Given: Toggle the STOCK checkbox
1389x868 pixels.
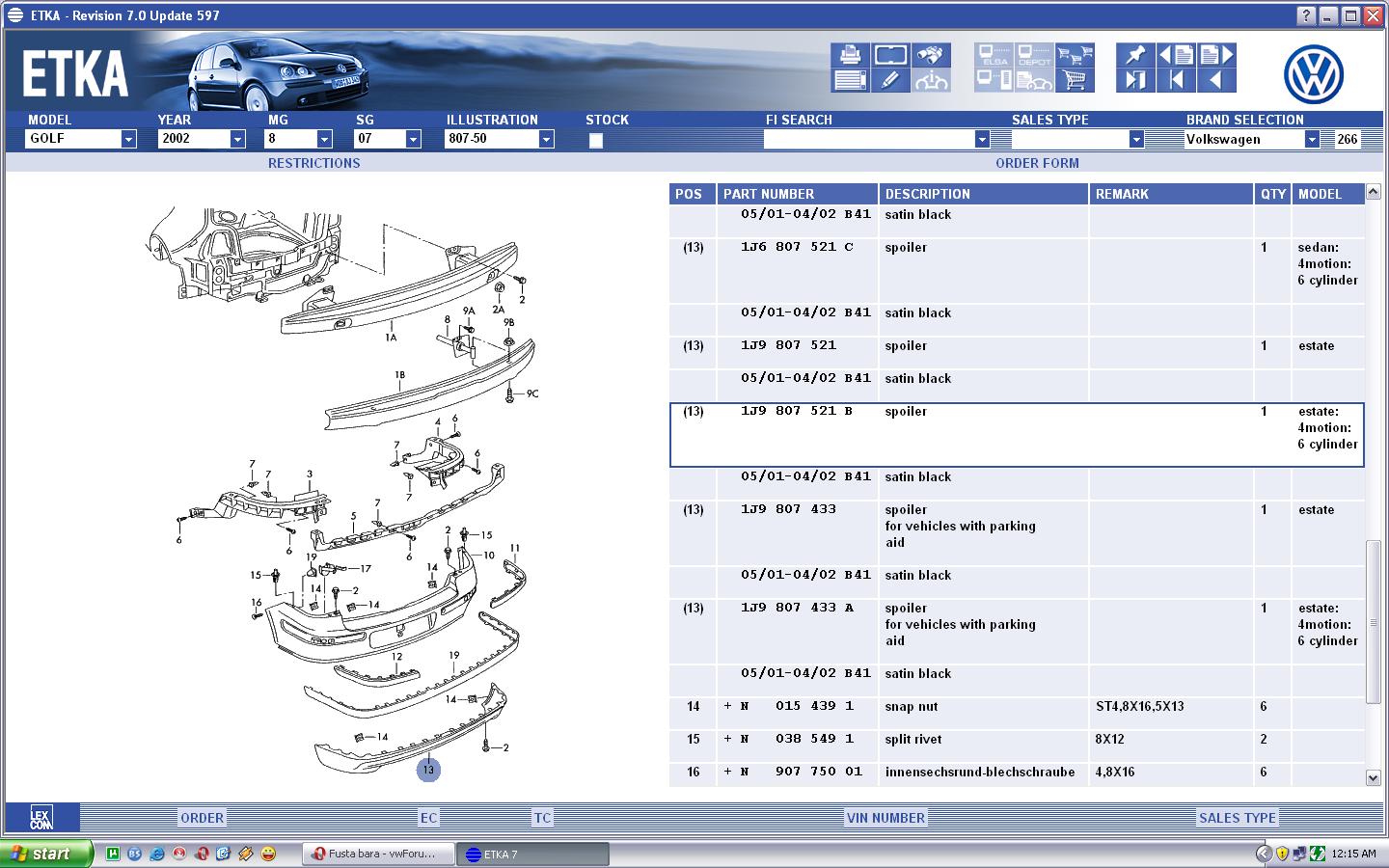Looking at the screenshot, I should click(x=596, y=141).
